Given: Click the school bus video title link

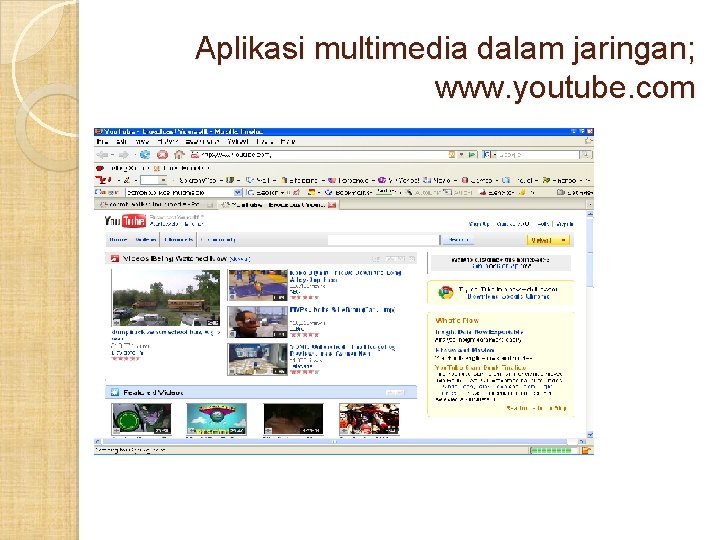Looking at the screenshot, I should tap(166, 335).
